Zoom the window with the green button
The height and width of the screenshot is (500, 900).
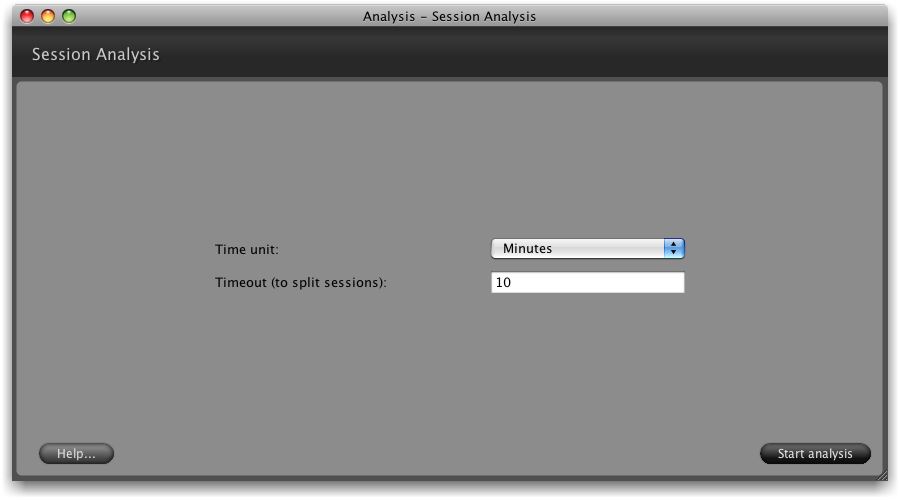(x=69, y=16)
